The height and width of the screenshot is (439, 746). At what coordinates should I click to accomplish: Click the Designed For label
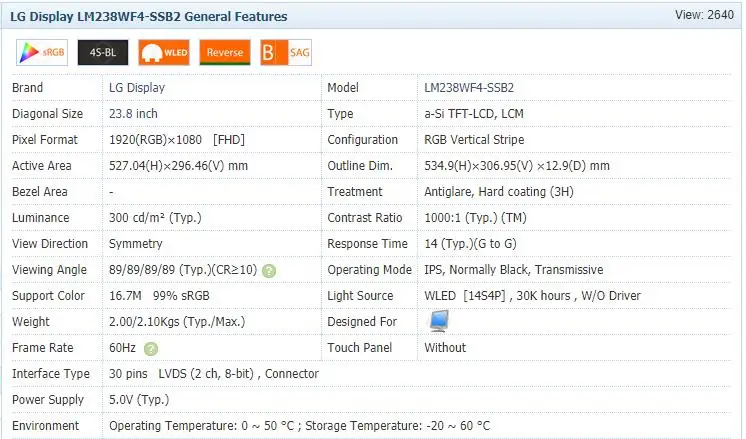point(362,322)
